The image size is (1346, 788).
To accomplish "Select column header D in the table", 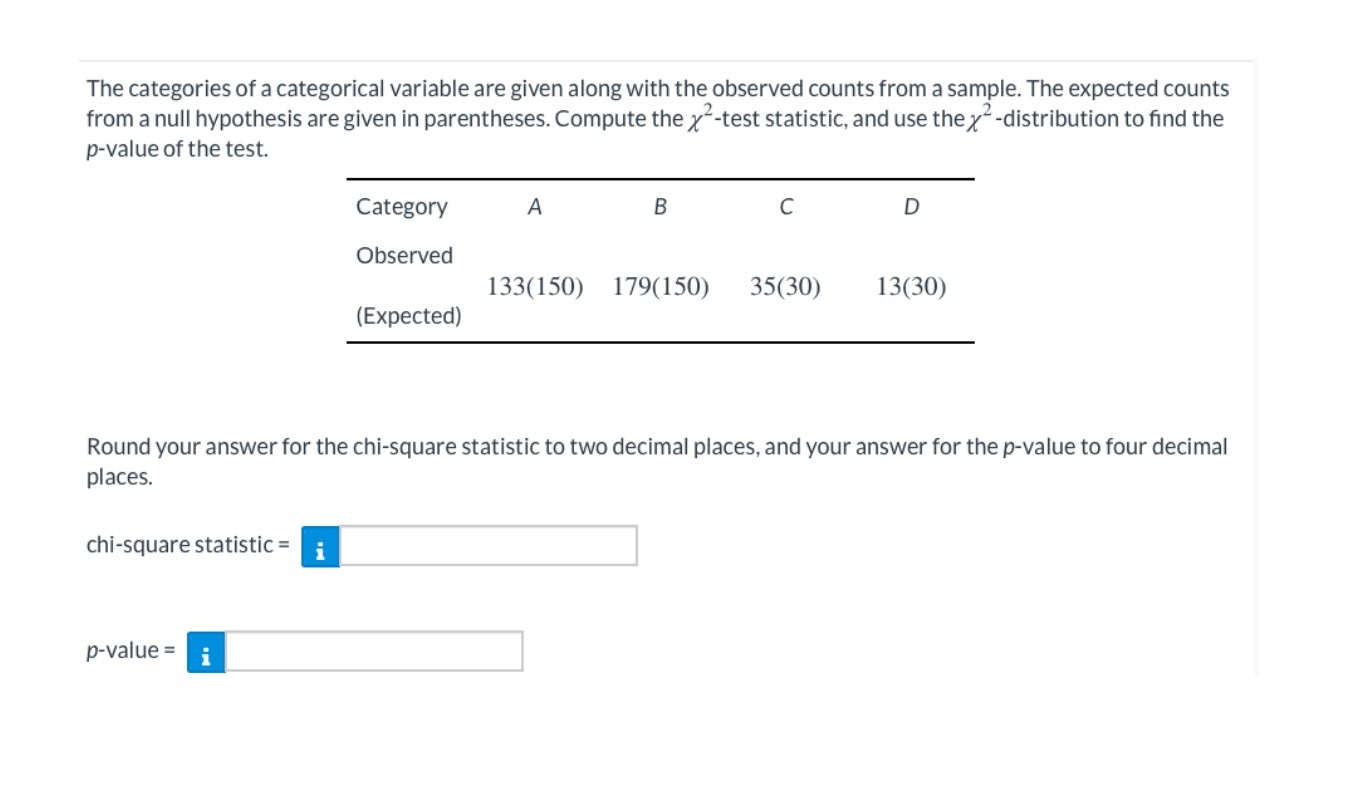I will pyautogui.click(x=911, y=207).
